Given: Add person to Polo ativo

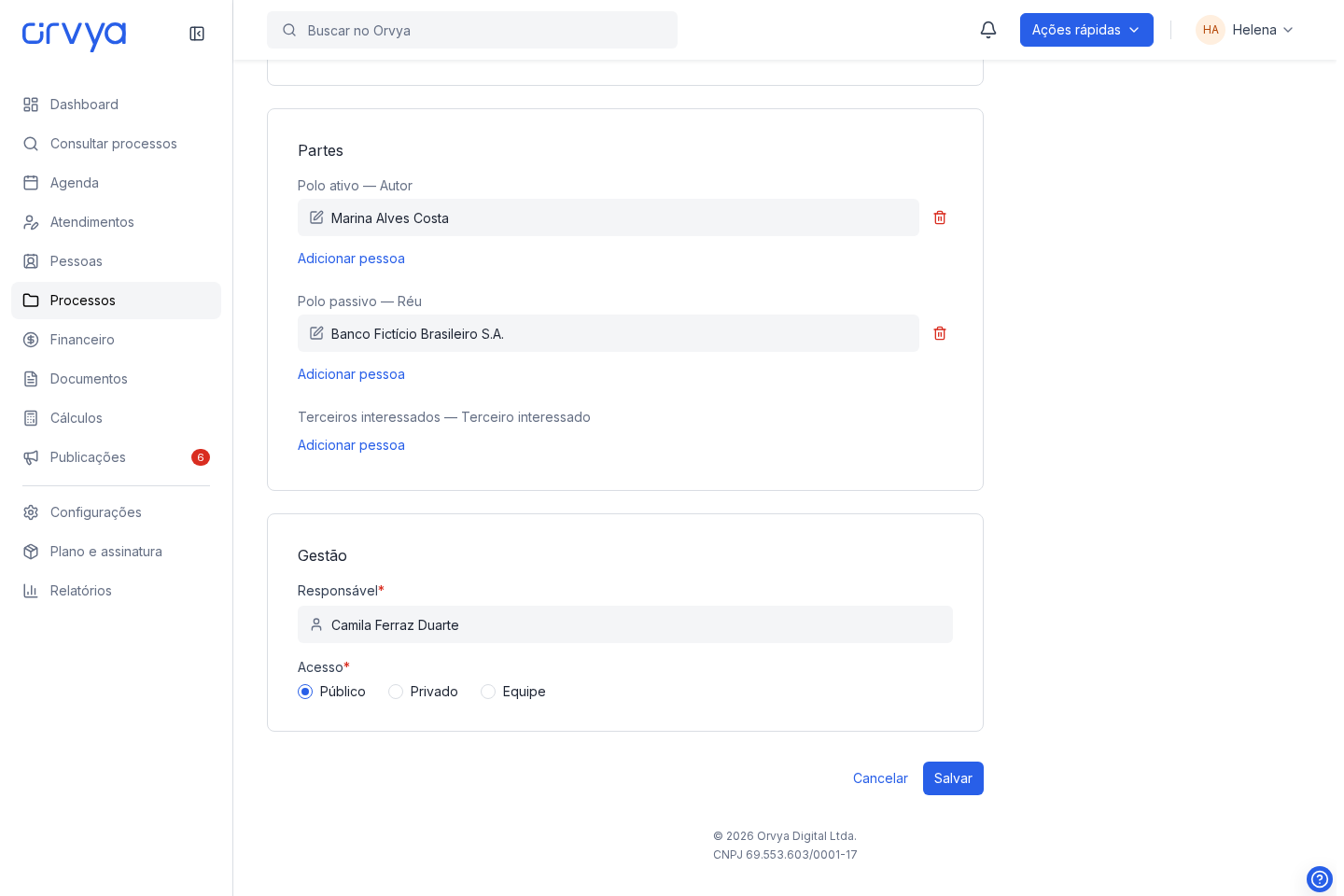Looking at the screenshot, I should tap(351, 259).
